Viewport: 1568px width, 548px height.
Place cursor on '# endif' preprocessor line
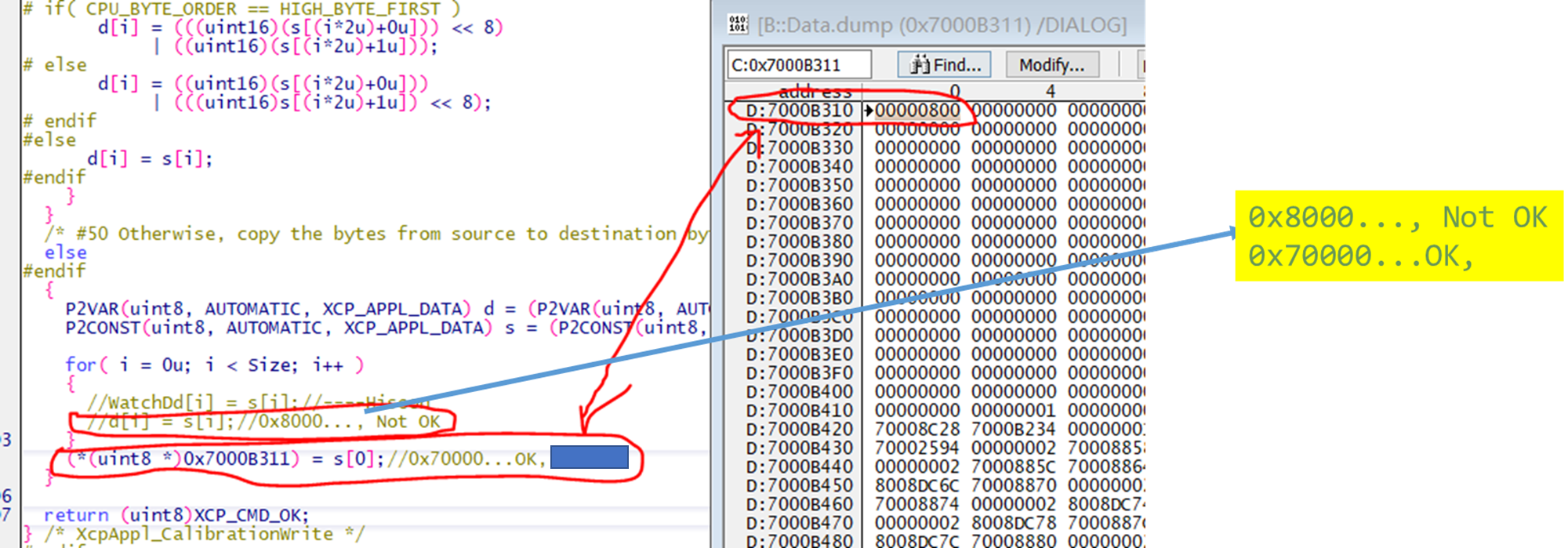[60, 121]
